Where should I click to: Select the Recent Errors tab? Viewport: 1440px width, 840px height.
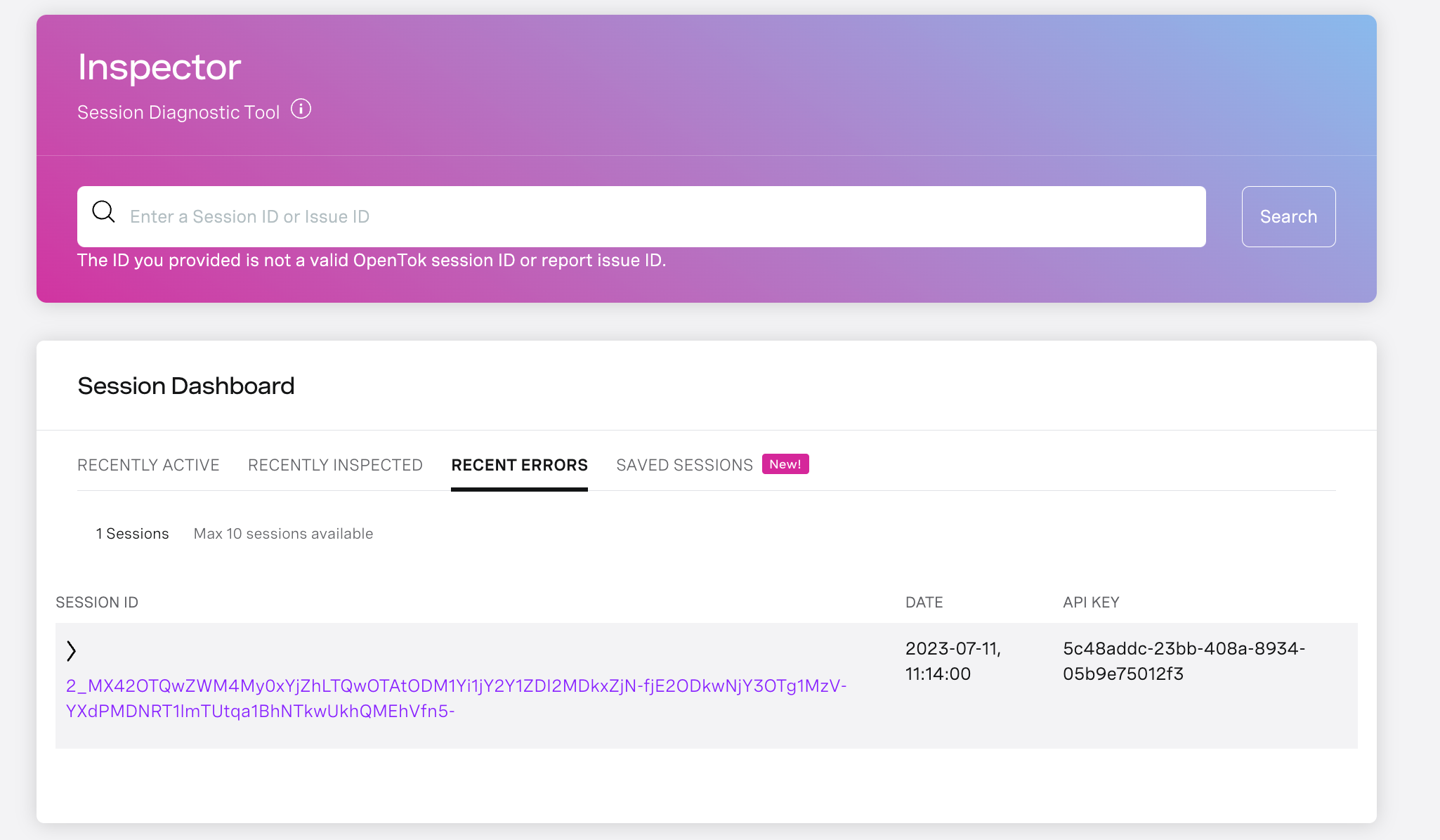coord(520,464)
